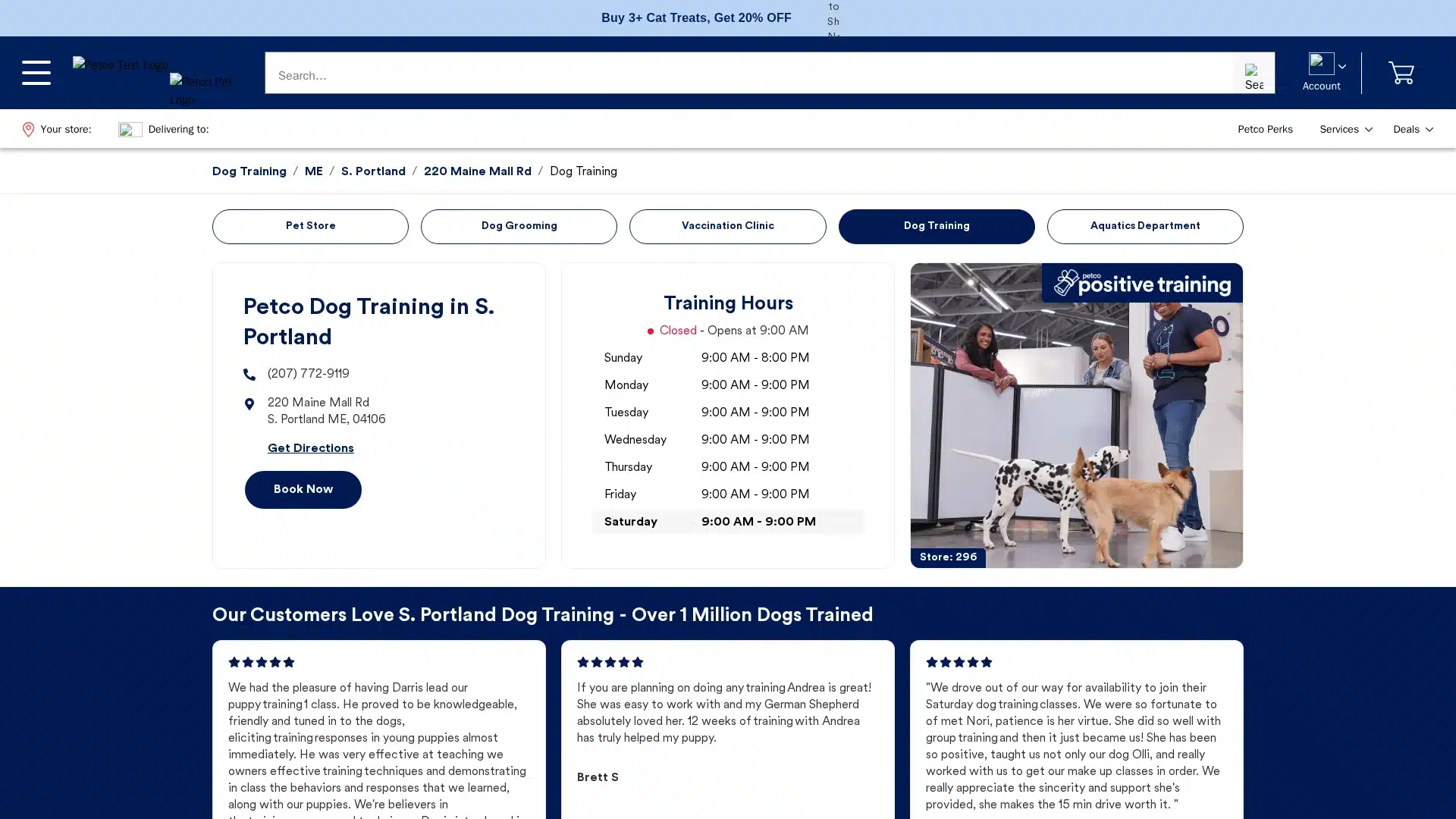Select the Dog Training tab
The width and height of the screenshot is (1456, 819).
pyautogui.click(x=936, y=226)
